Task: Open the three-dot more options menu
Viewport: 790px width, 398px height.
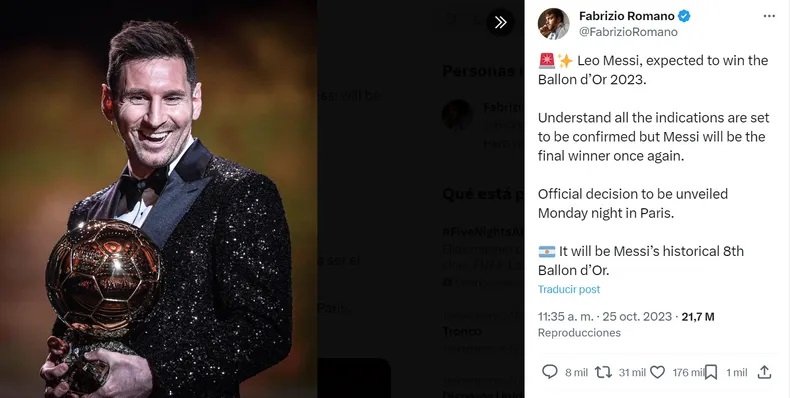Action: [769, 16]
